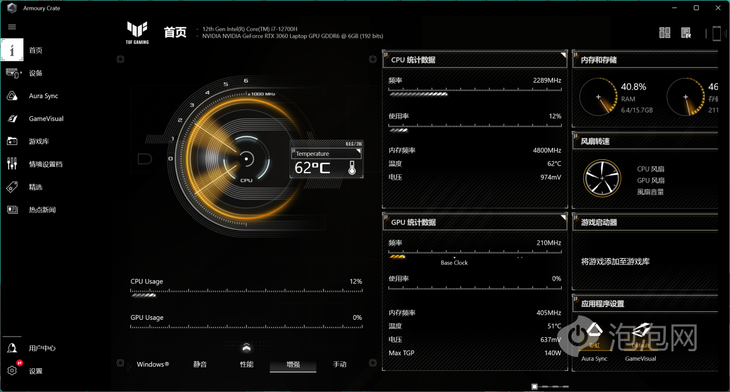The height and width of the screenshot is (392, 730).
Task: Click the CPU 频率 2289MHz bar
Action: point(475,92)
